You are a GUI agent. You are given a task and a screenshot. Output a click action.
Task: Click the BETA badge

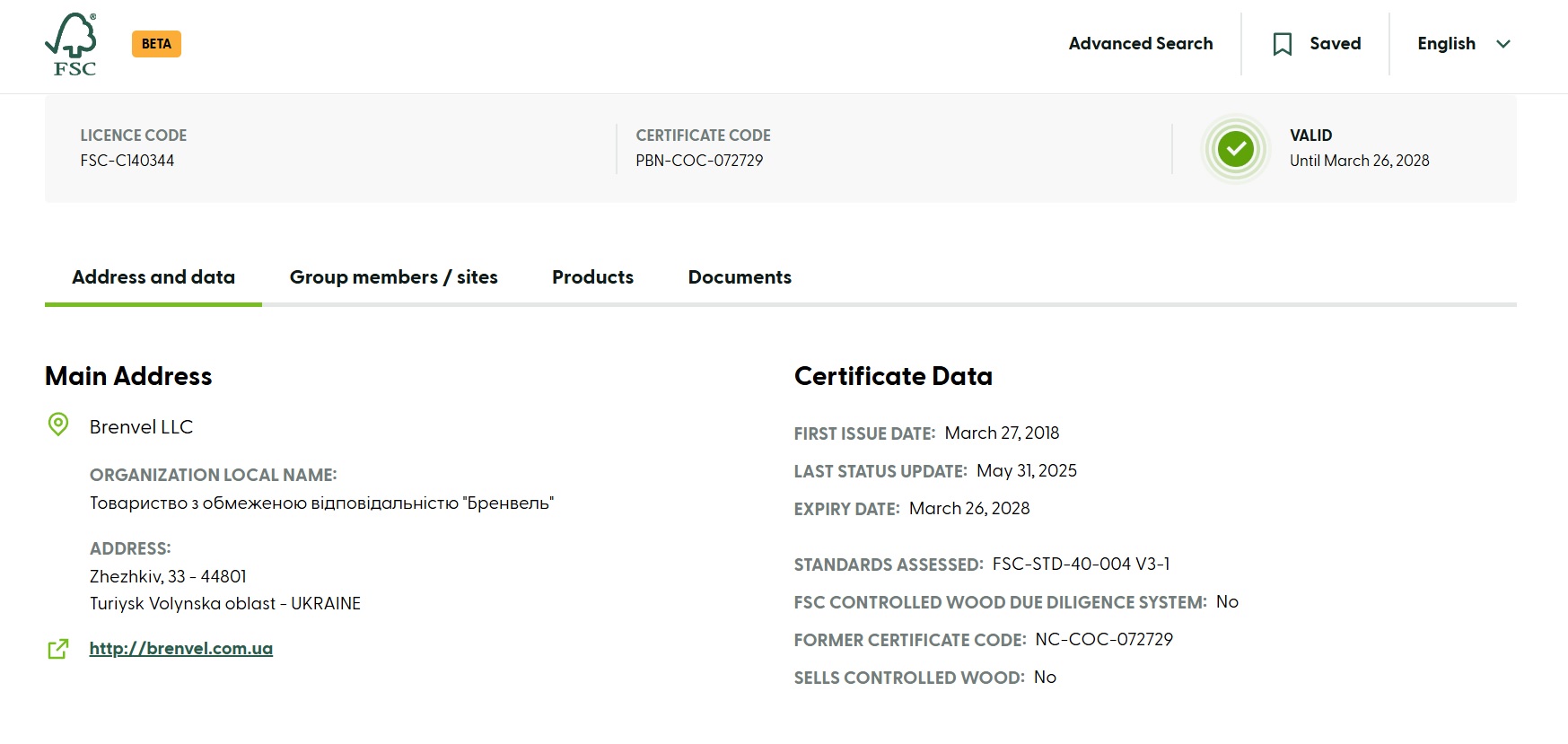[x=156, y=44]
